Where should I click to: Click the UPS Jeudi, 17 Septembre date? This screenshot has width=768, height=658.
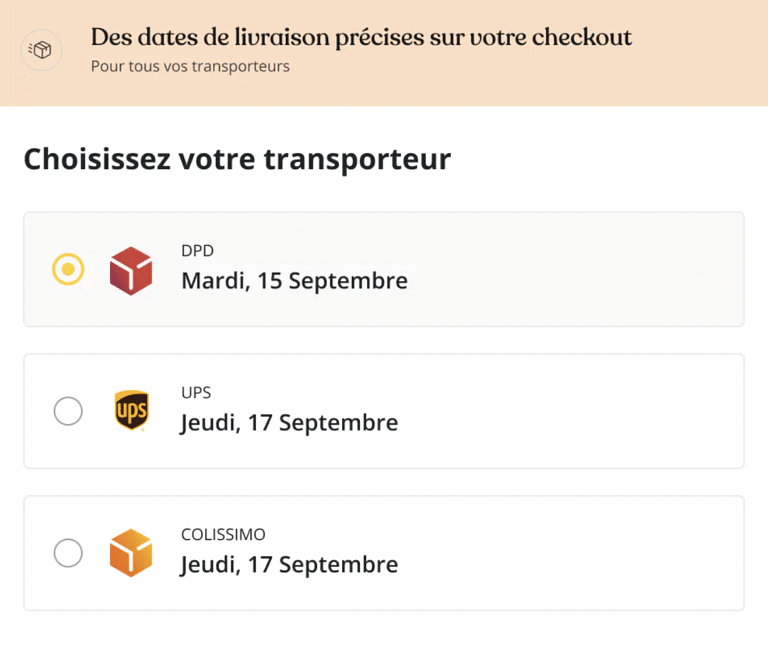[289, 423]
